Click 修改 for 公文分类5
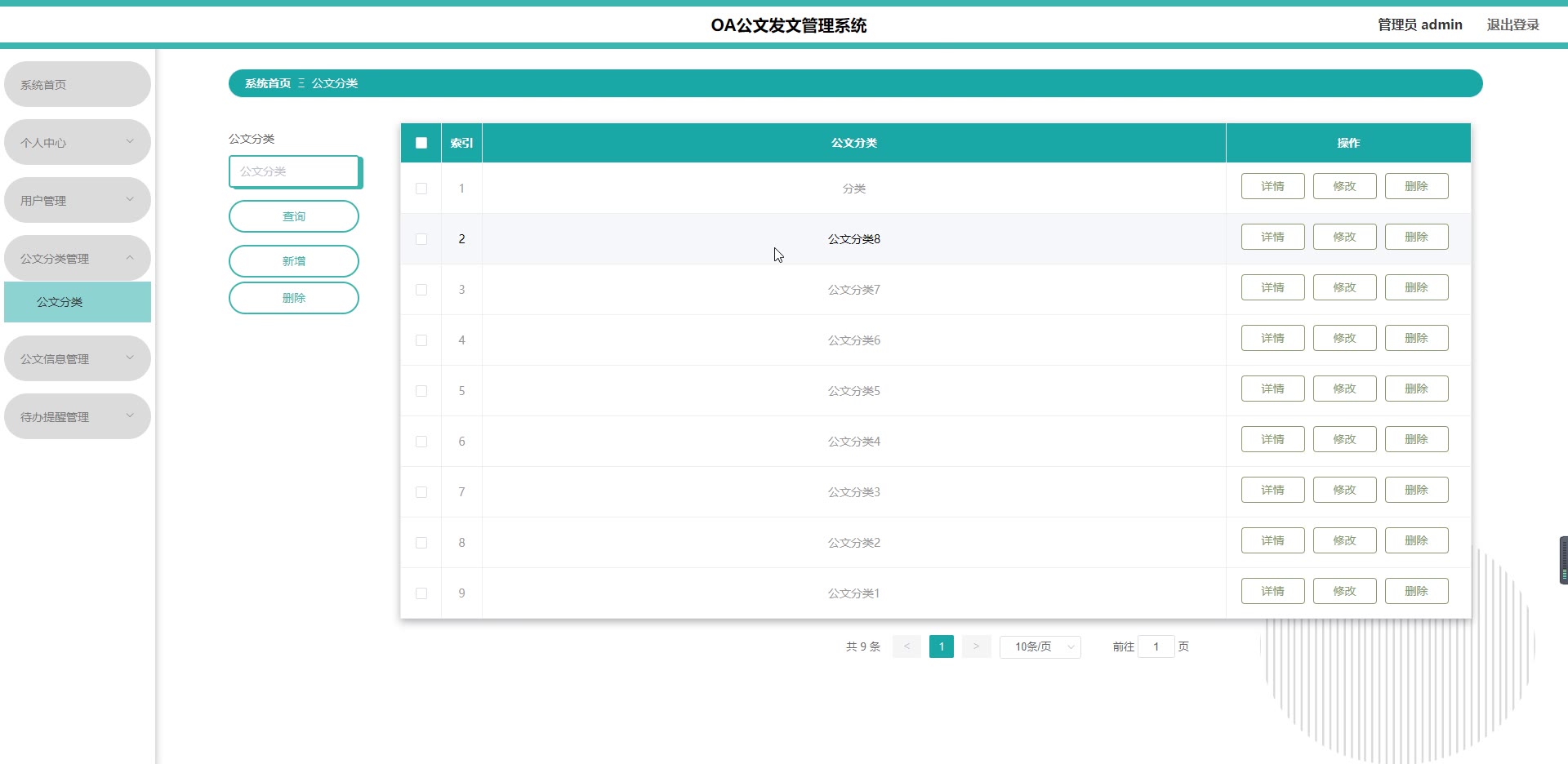The image size is (1568, 764). tap(1345, 389)
